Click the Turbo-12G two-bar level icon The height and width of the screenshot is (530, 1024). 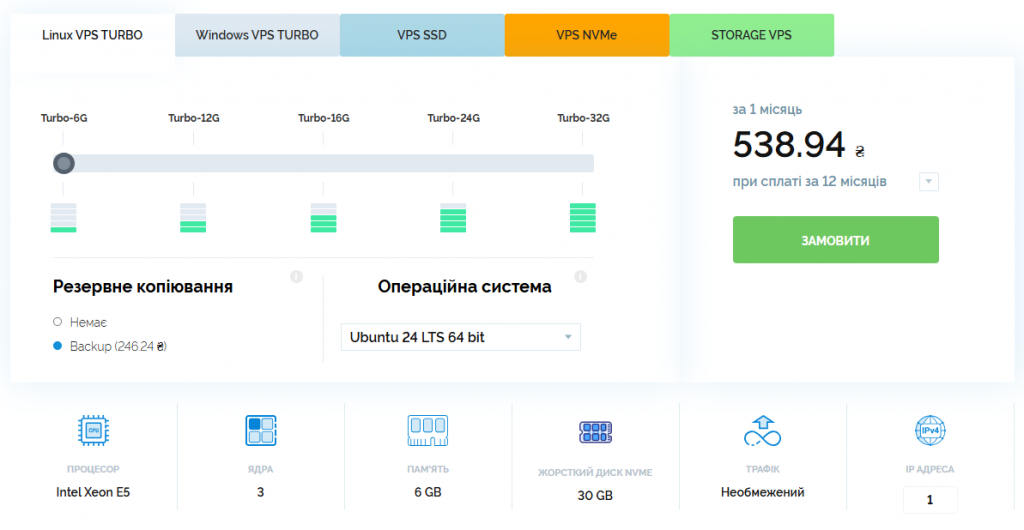(193, 218)
